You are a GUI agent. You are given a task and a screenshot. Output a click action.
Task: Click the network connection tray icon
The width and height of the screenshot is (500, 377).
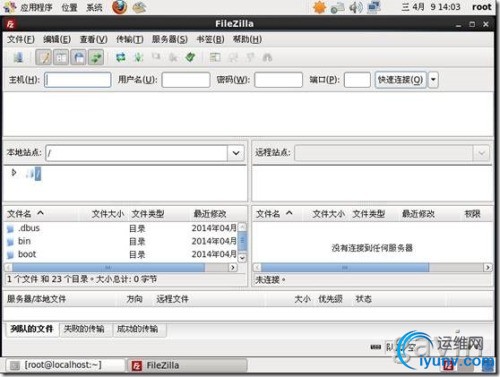pos(374,7)
